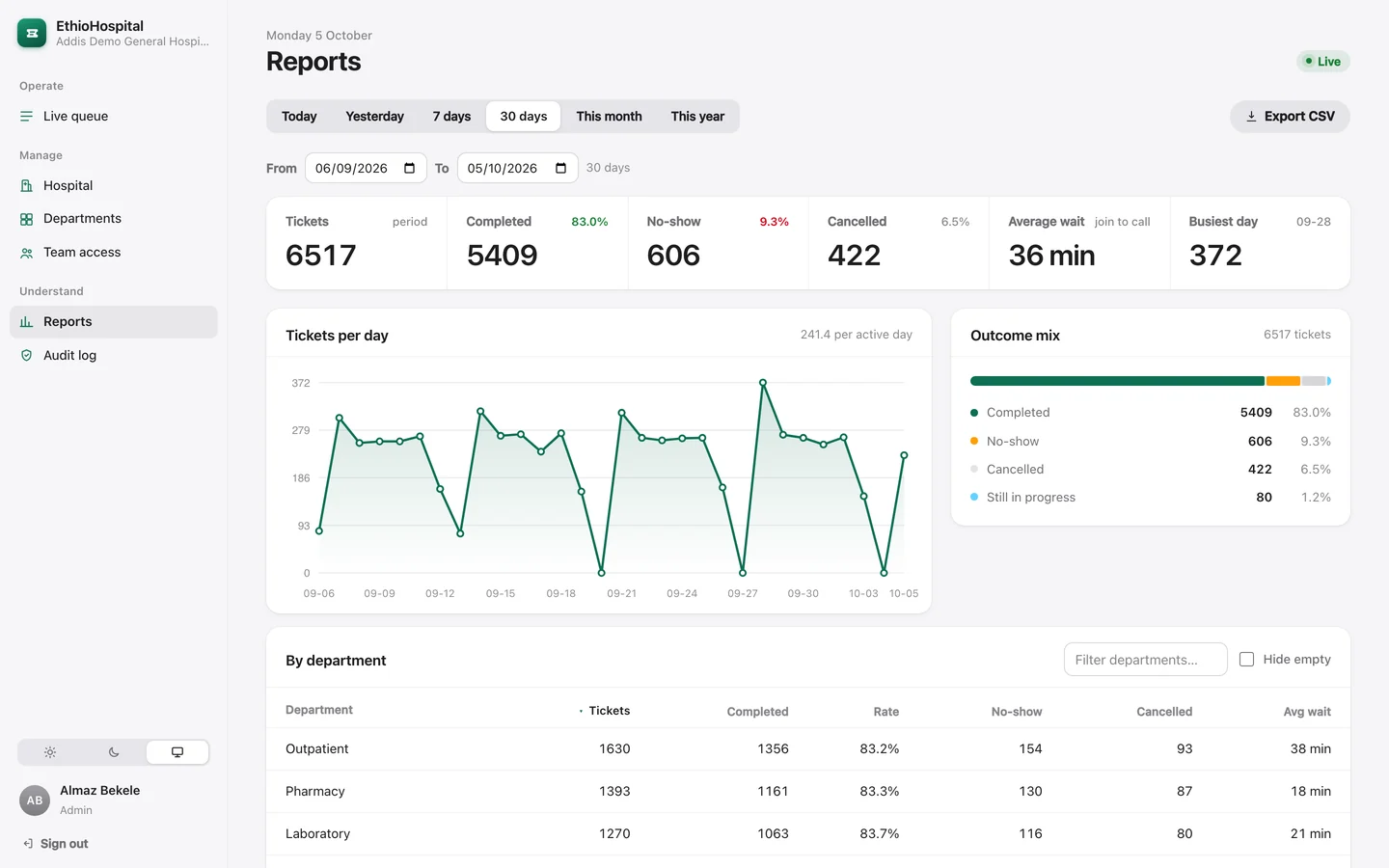
Task: Select the This month range tab
Action: pos(609,117)
